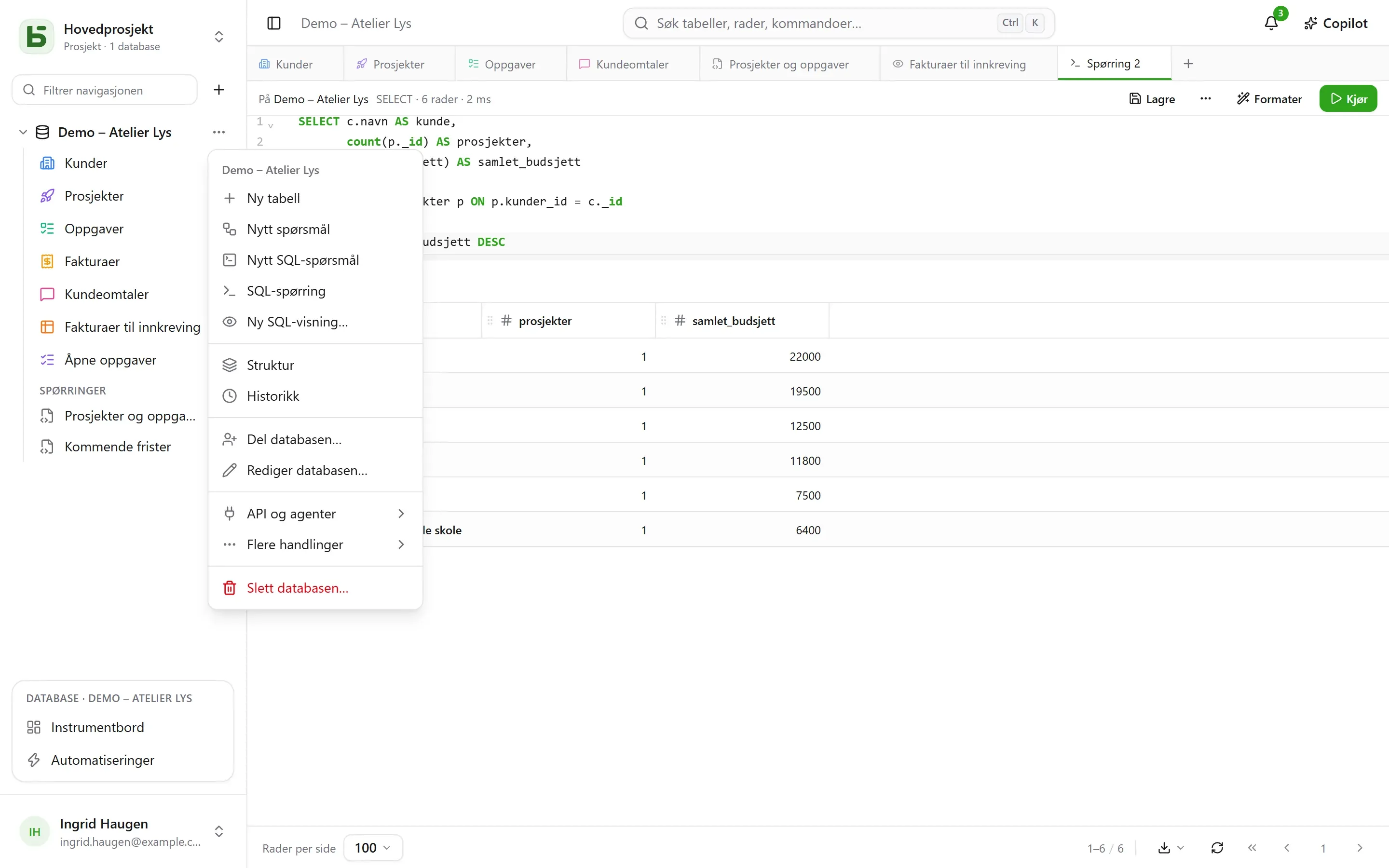Image resolution: width=1389 pixels, height=868 pixels.
Task: Go to previous results page
Action: (x=1287, y=847)
